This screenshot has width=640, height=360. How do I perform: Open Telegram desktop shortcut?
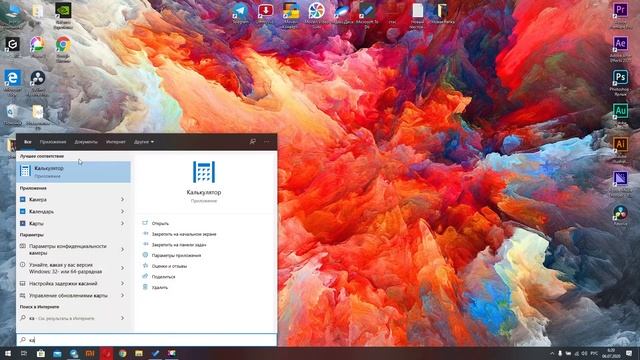(x=240, y=11)
